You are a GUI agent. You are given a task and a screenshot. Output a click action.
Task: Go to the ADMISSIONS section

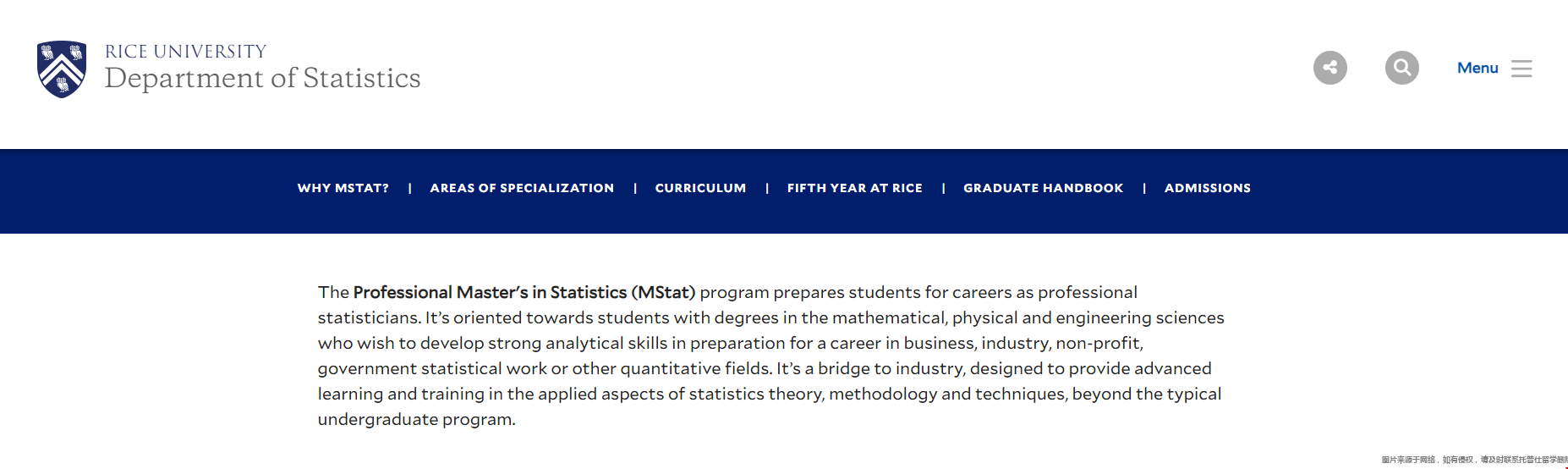pyautogui.click(x=1207, y=188)
